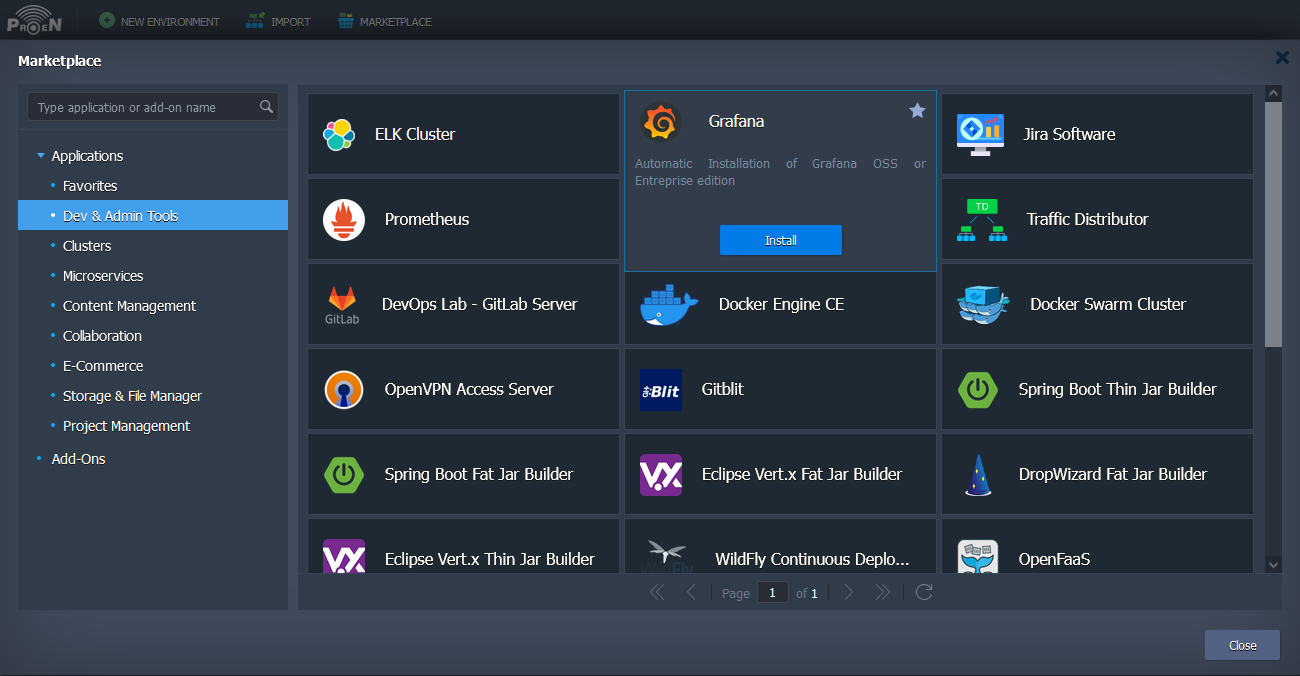Select the OpenVPN Access Server label
This screenshot has width=1300, height=676.
pyautogui.click(x=469, y=389)
